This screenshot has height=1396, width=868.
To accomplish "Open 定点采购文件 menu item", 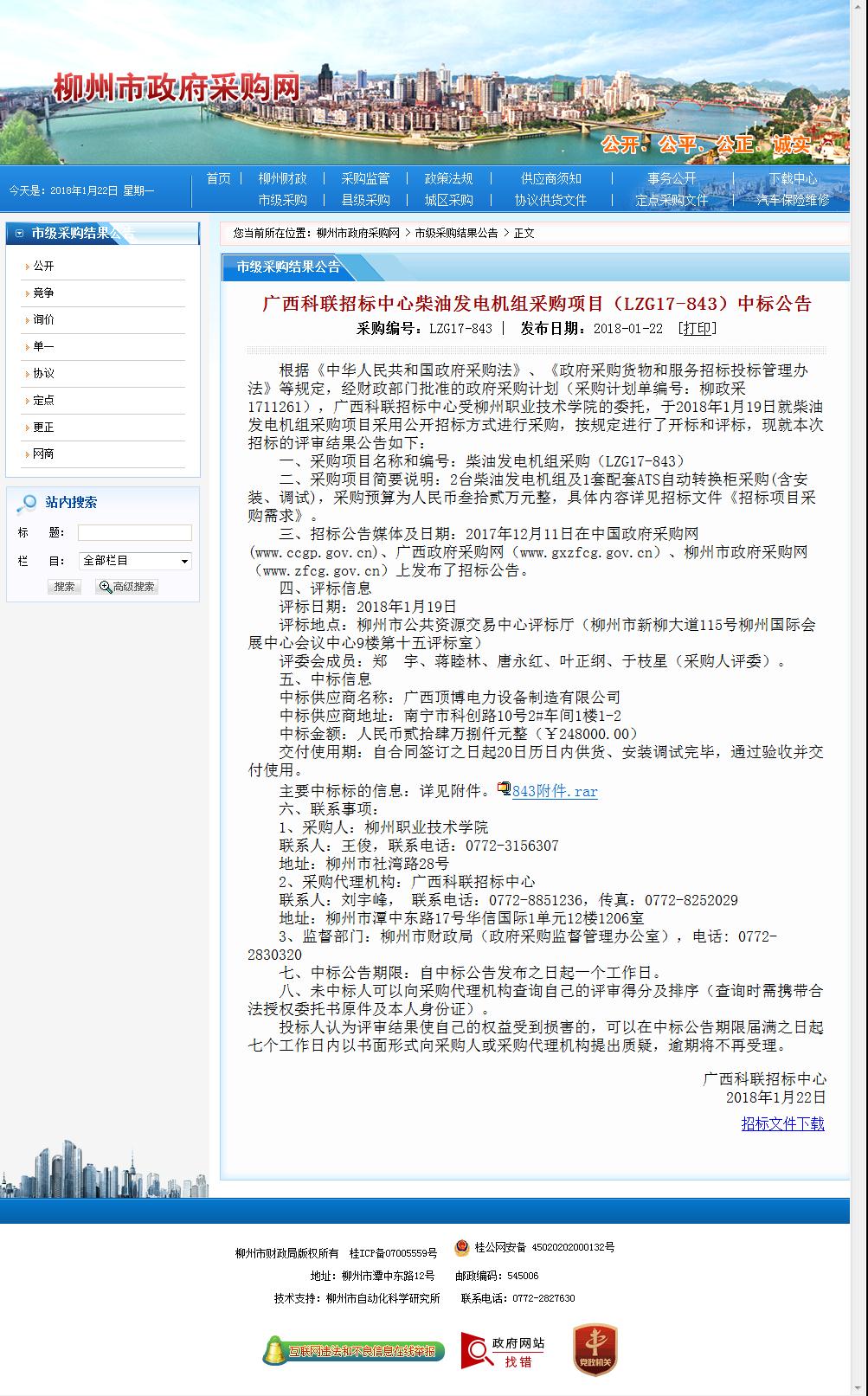I will pyautogui.click(x=672, y=200).
